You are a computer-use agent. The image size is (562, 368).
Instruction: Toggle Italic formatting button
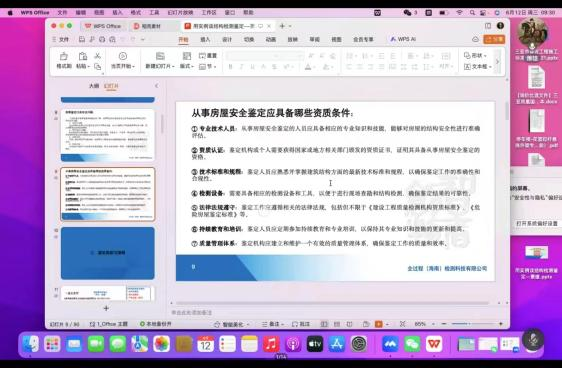click(241, 67)
